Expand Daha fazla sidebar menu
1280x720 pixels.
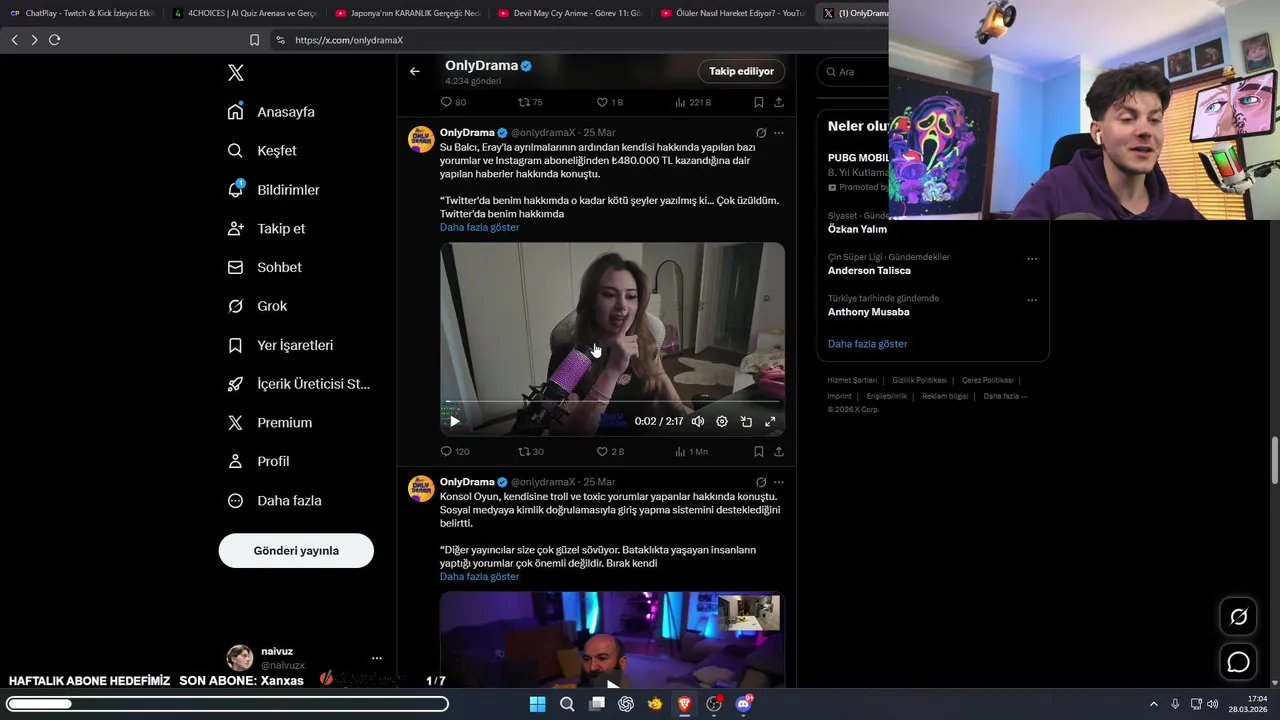pyautogui.click(x=274, y=501)
